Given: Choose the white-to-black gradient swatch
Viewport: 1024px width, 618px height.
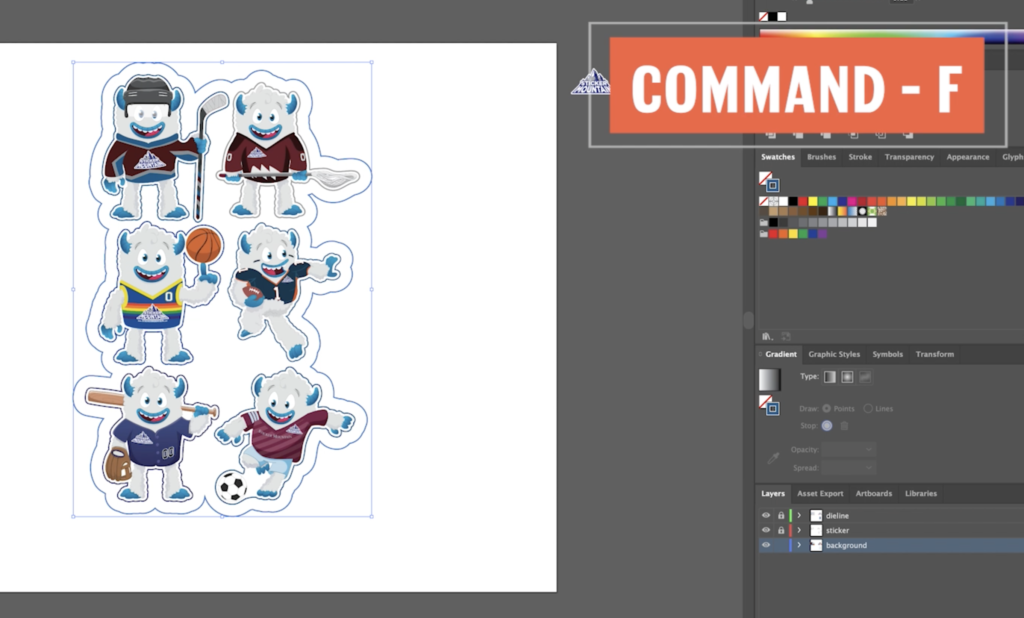Looking at the screenshot, I should pyautogui.click(x=832, y=211).
